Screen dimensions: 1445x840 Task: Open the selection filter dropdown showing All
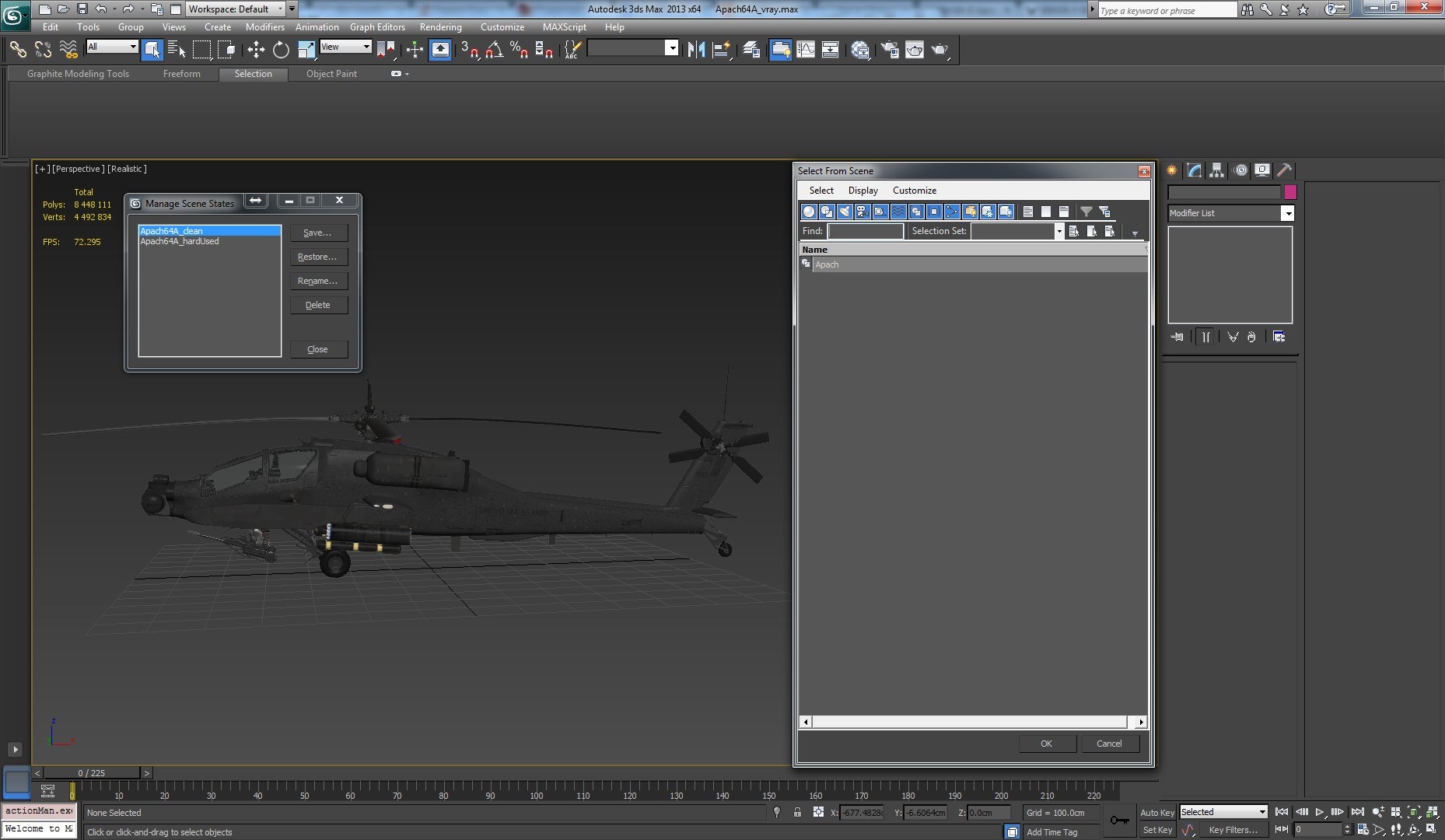point(112,47)
